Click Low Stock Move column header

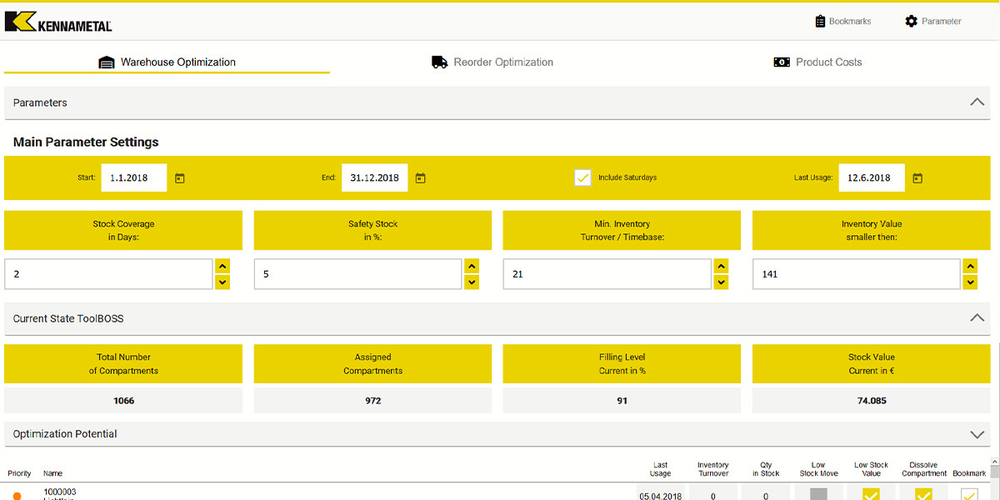coord(818,469)
